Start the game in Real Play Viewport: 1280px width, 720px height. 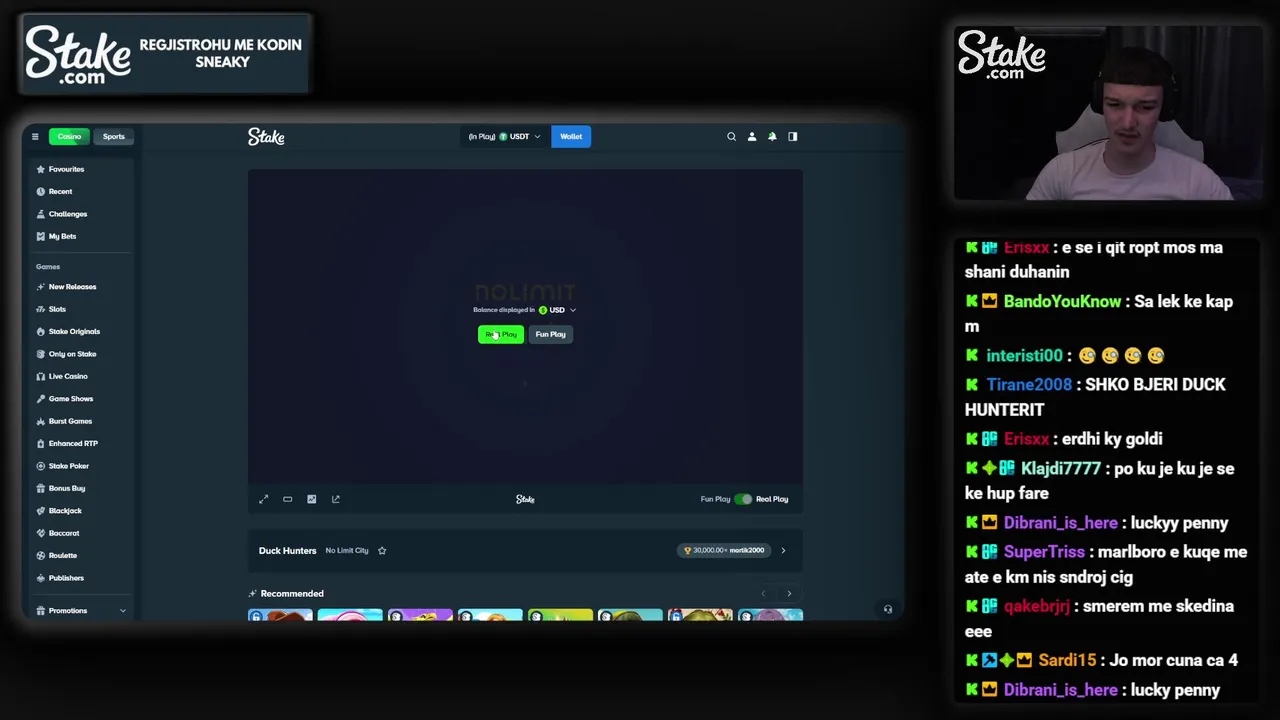point(501,334)
